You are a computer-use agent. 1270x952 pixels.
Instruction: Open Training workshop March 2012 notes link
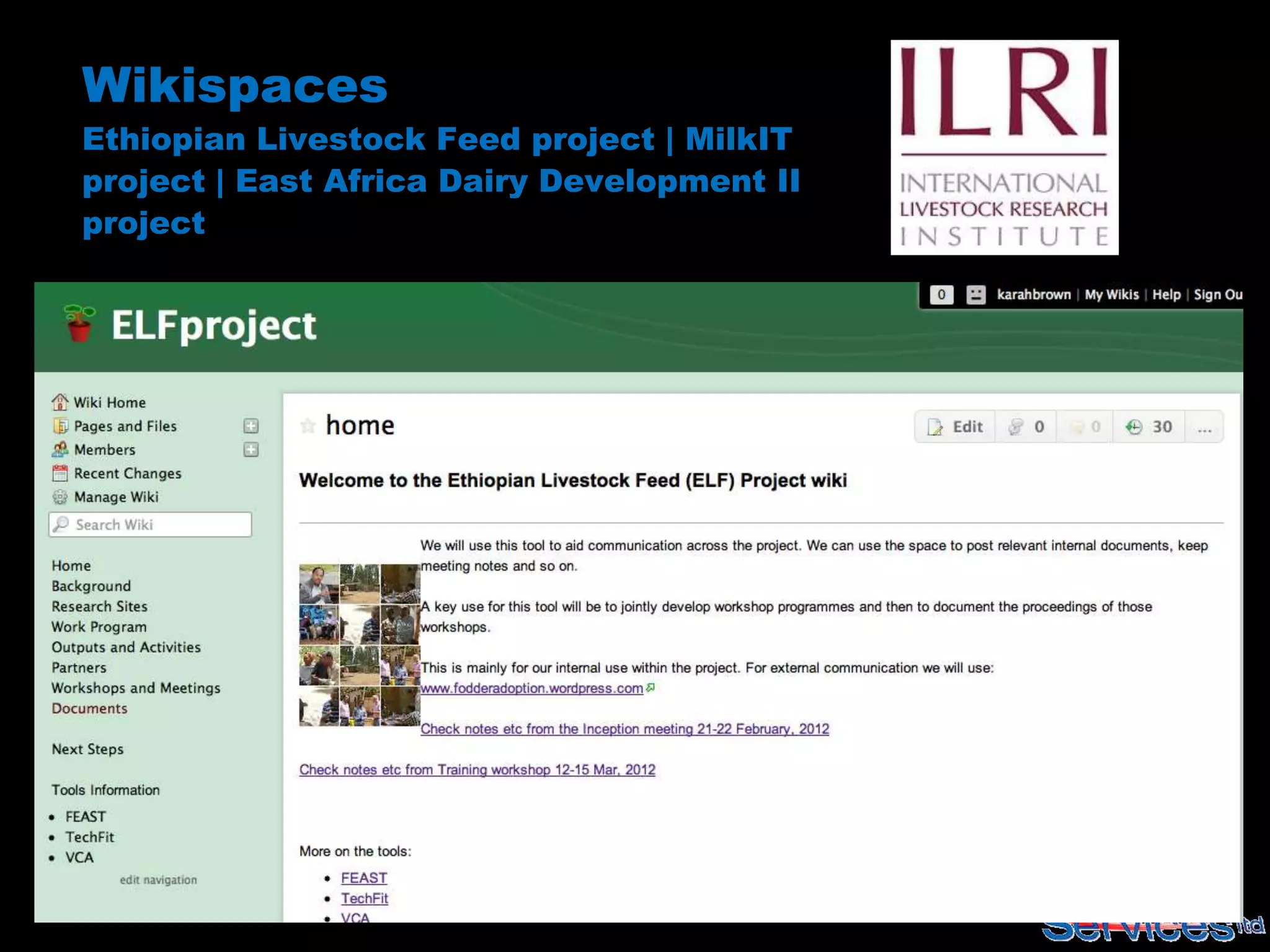point(477,770)
